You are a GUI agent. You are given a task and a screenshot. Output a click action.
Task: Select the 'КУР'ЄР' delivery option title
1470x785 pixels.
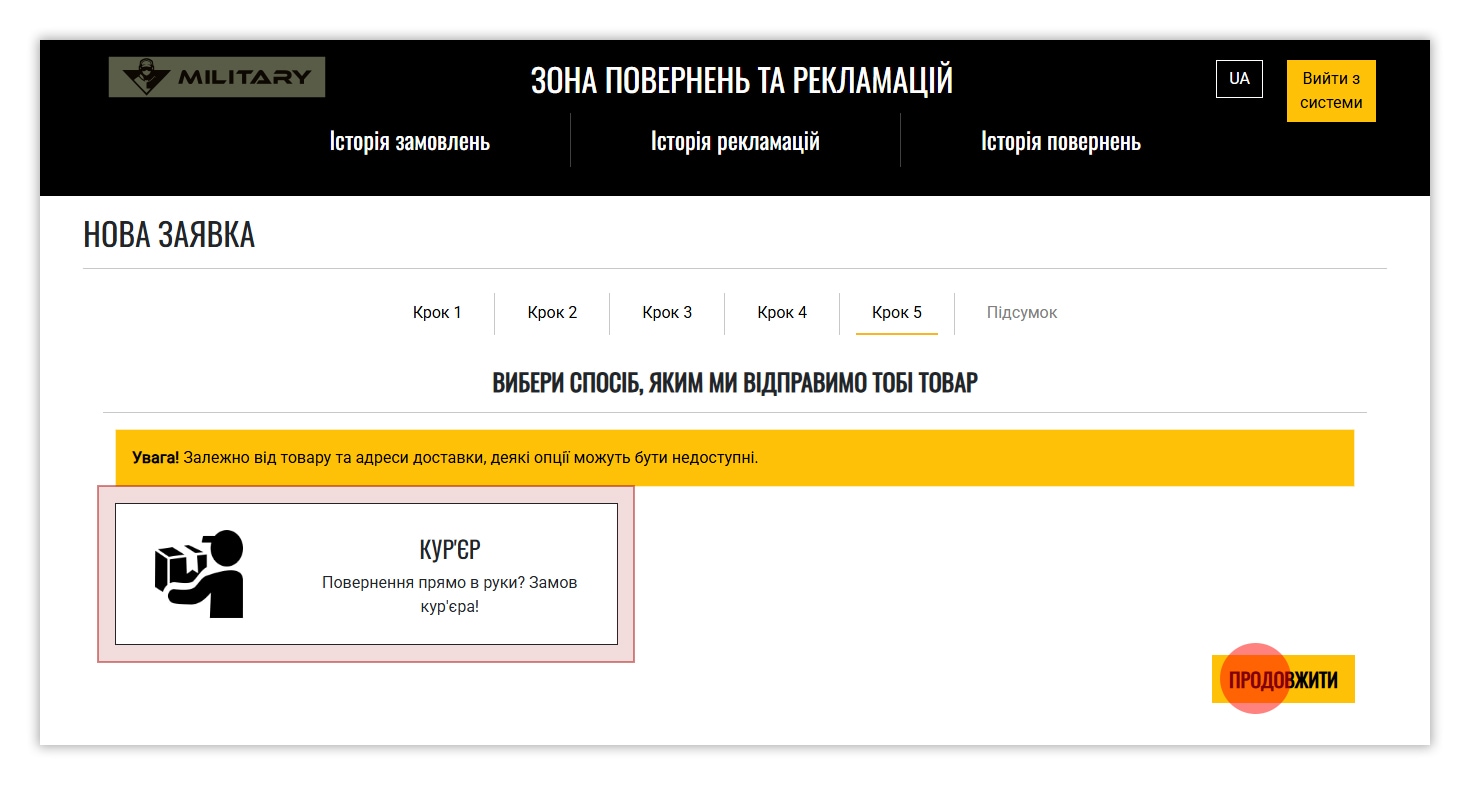pyautogui.click(x=450, y=549)
